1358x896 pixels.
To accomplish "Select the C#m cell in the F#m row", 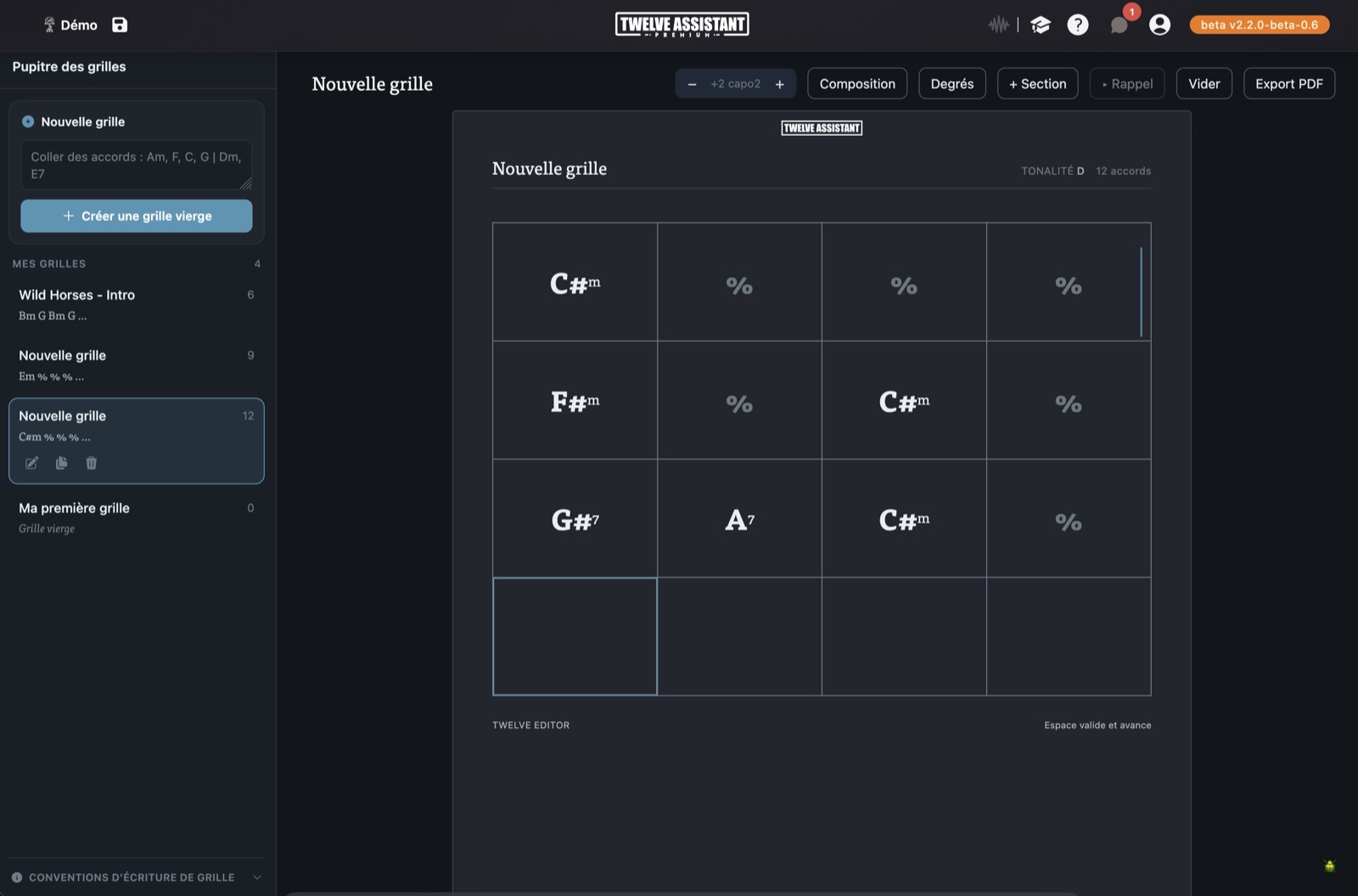I will click(904, 400).
